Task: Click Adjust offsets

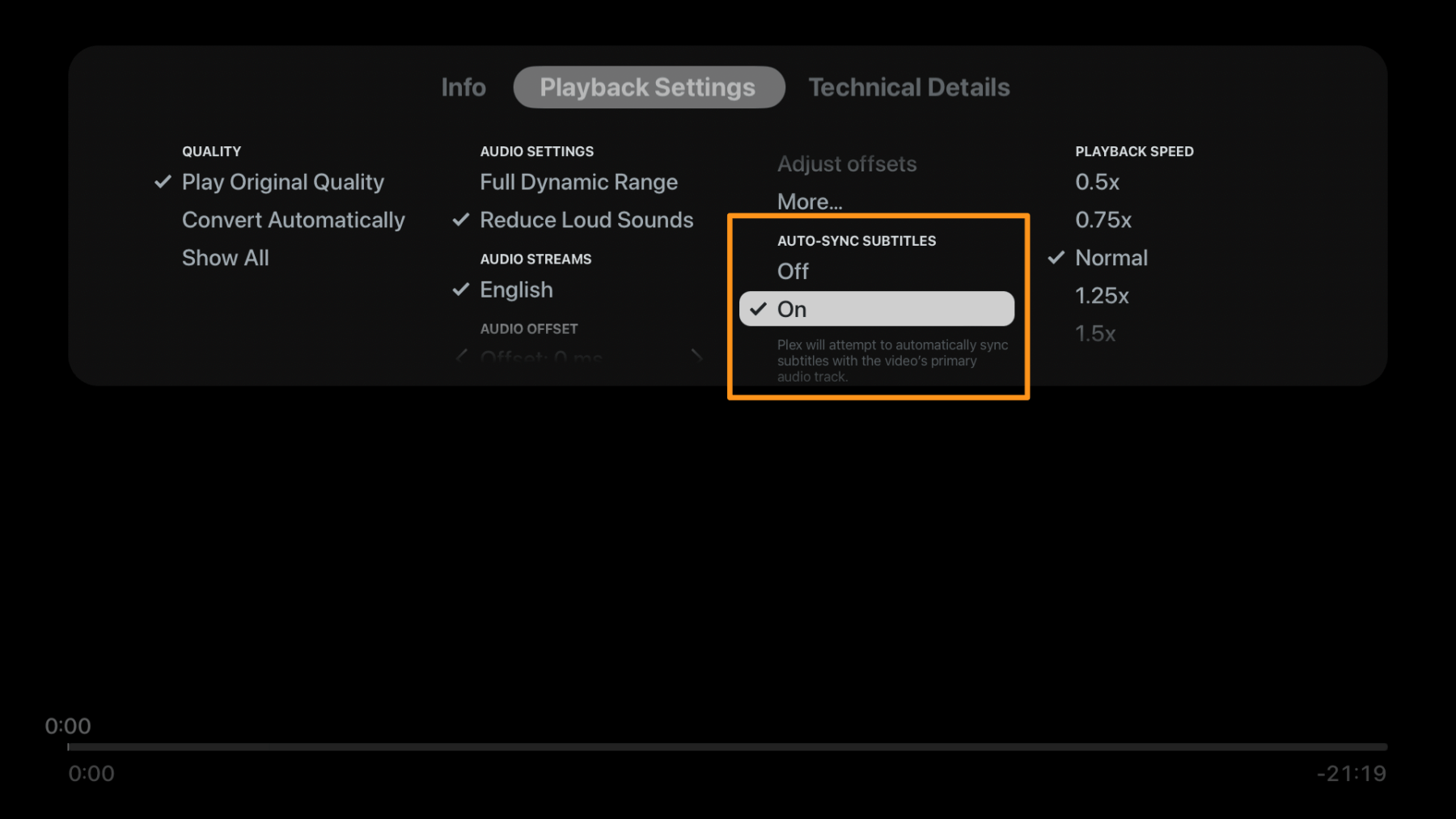Action: (846, 163)
